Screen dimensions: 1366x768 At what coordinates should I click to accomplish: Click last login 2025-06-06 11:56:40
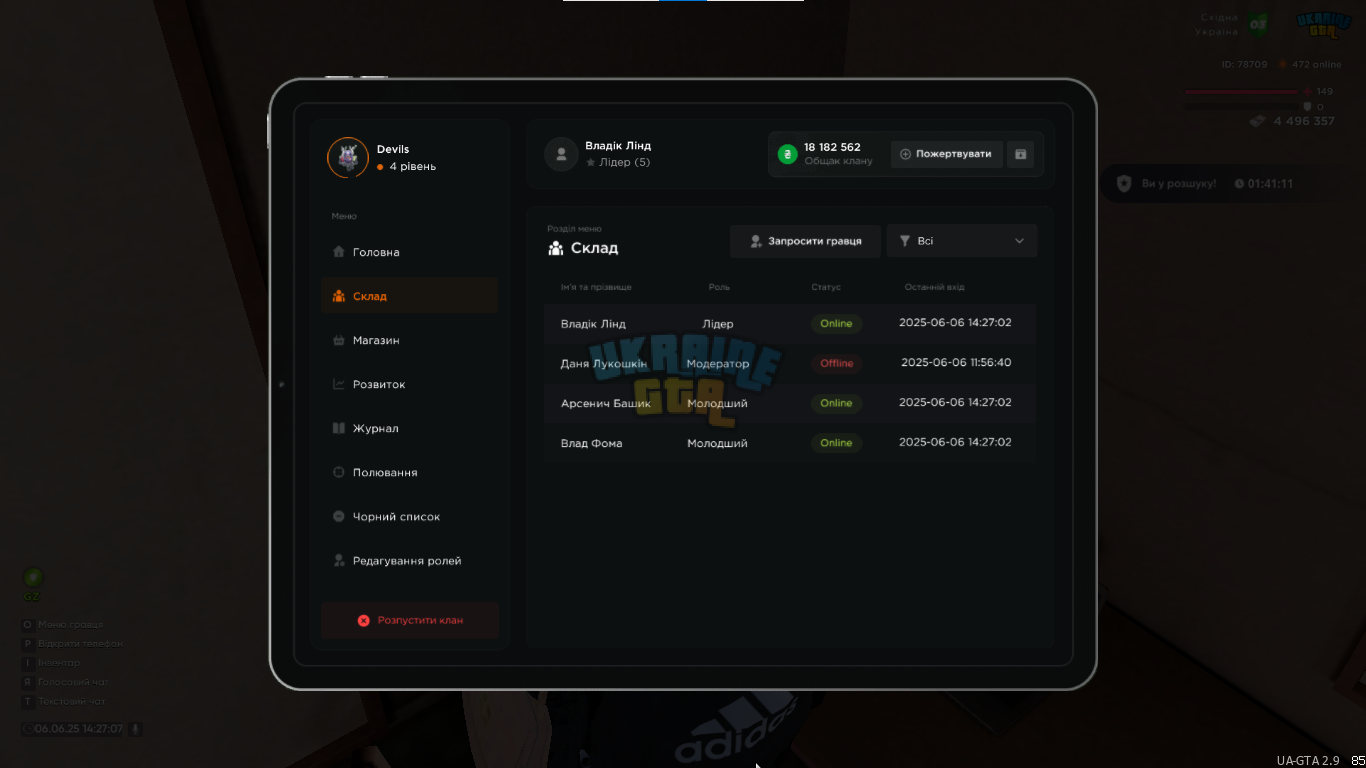pos(956,363)
